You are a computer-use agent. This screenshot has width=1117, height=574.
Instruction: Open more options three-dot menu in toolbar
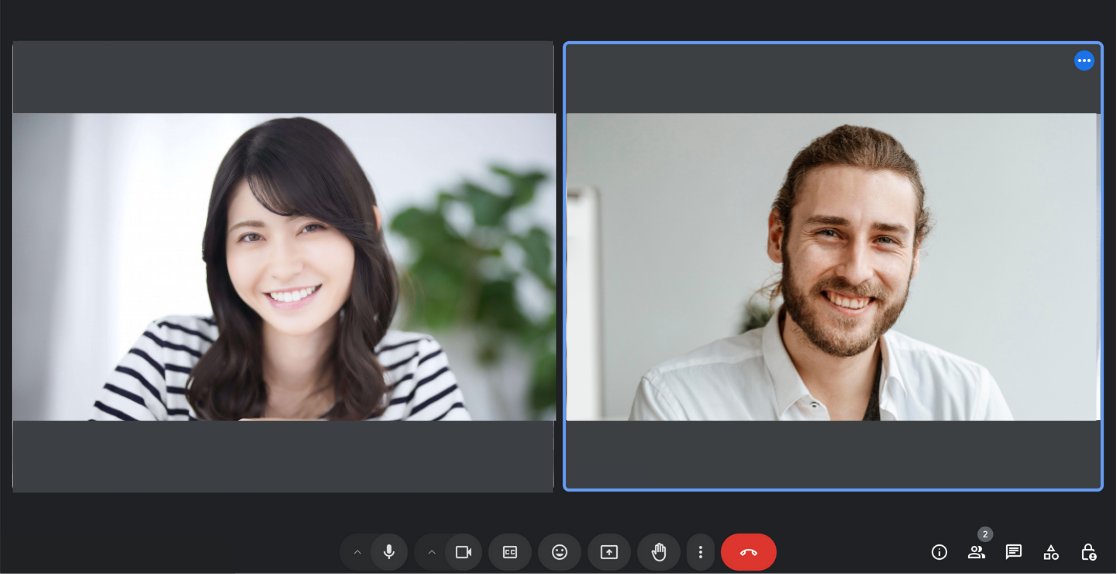700,552
